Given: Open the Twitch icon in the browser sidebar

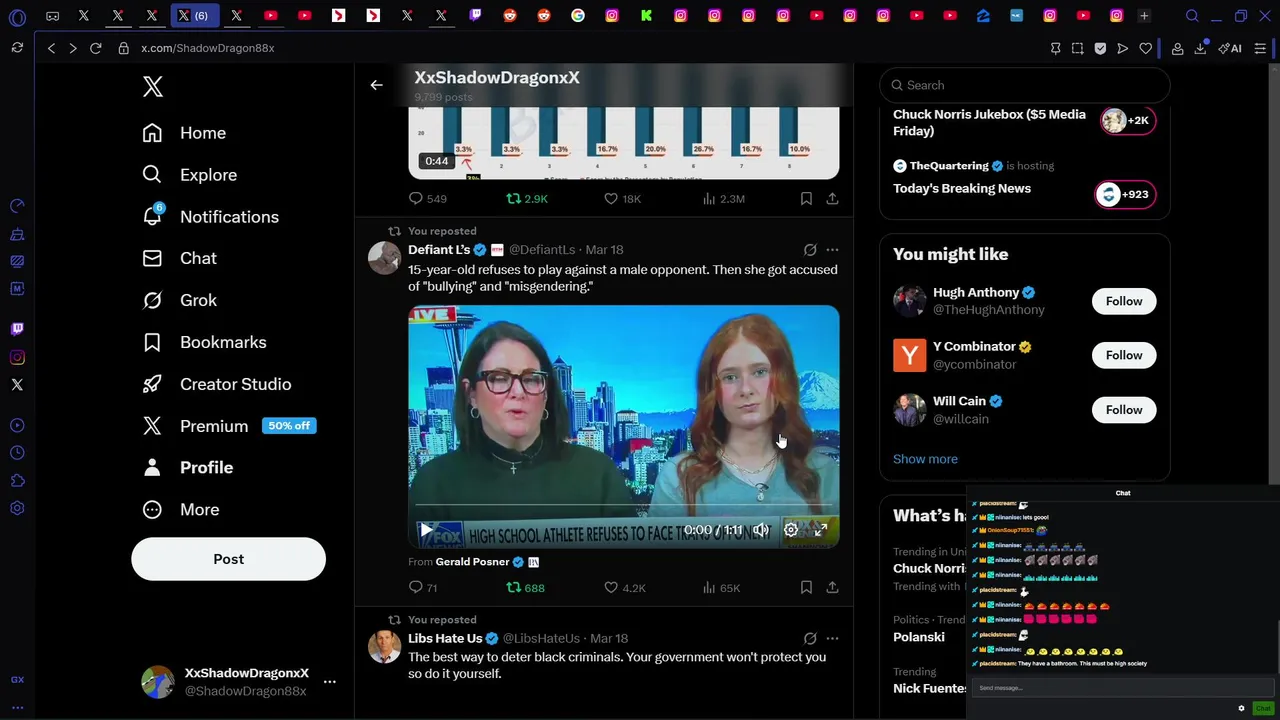Looking at the screenshot, I should [x=17, y=328].
